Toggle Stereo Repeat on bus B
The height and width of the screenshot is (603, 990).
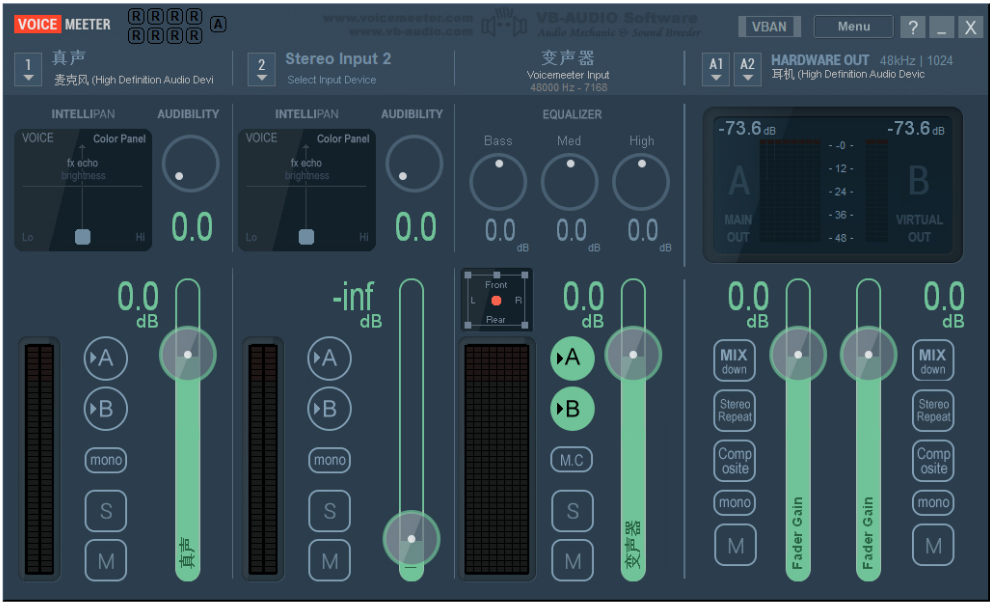tap(933, 410)
